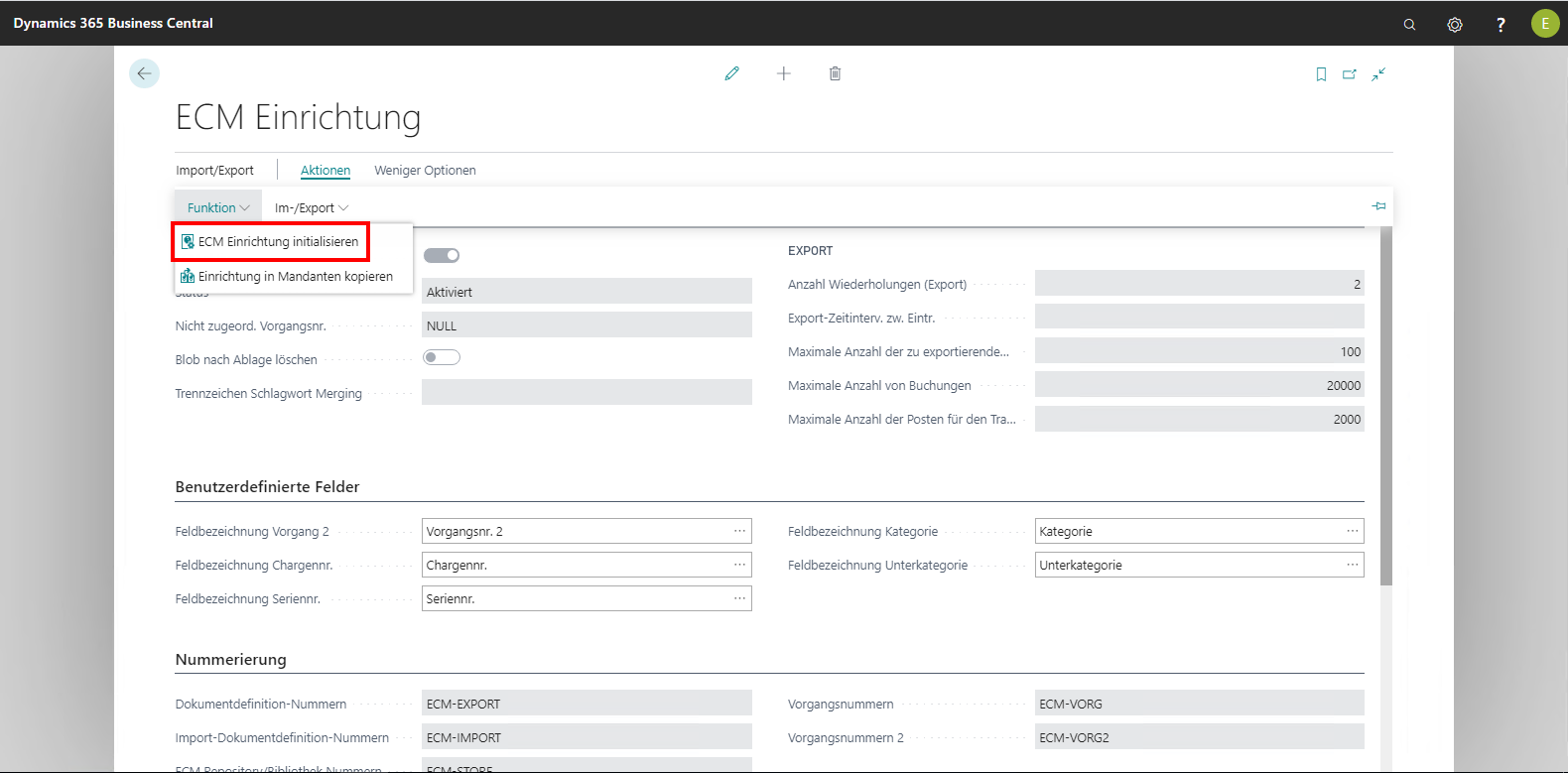Click the ECM-VORG2 number series field
The height and width of the screenshot is (773, 1568).
tap(1199, 737)
